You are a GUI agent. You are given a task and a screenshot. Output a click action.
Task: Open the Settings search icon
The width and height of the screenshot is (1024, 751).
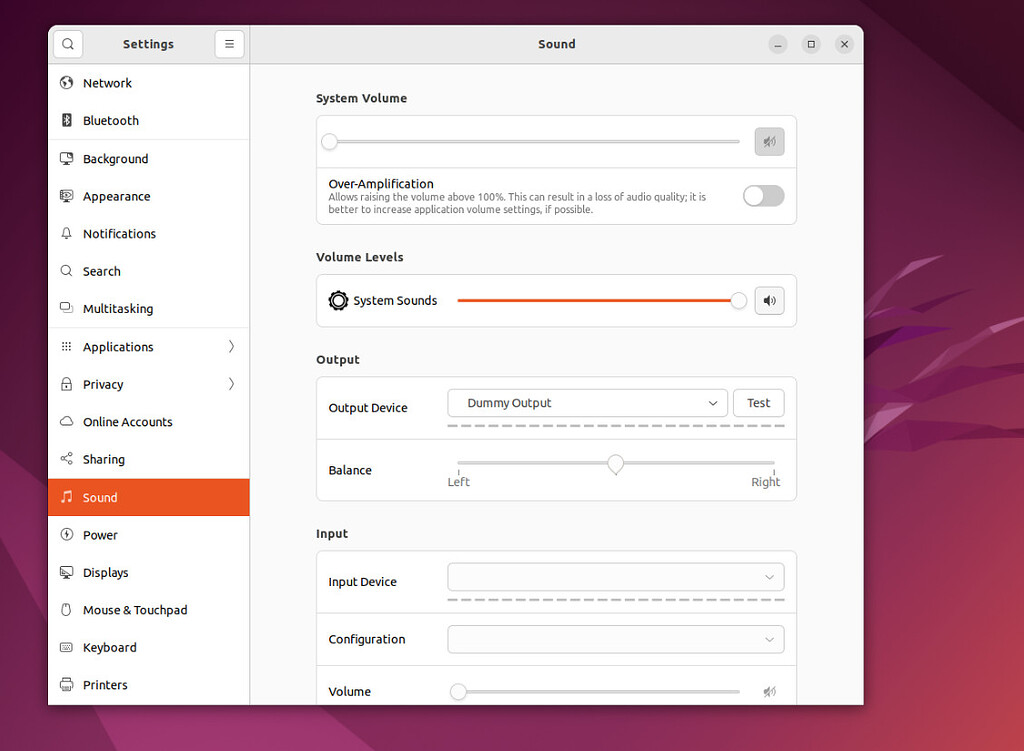click(68, 44)
